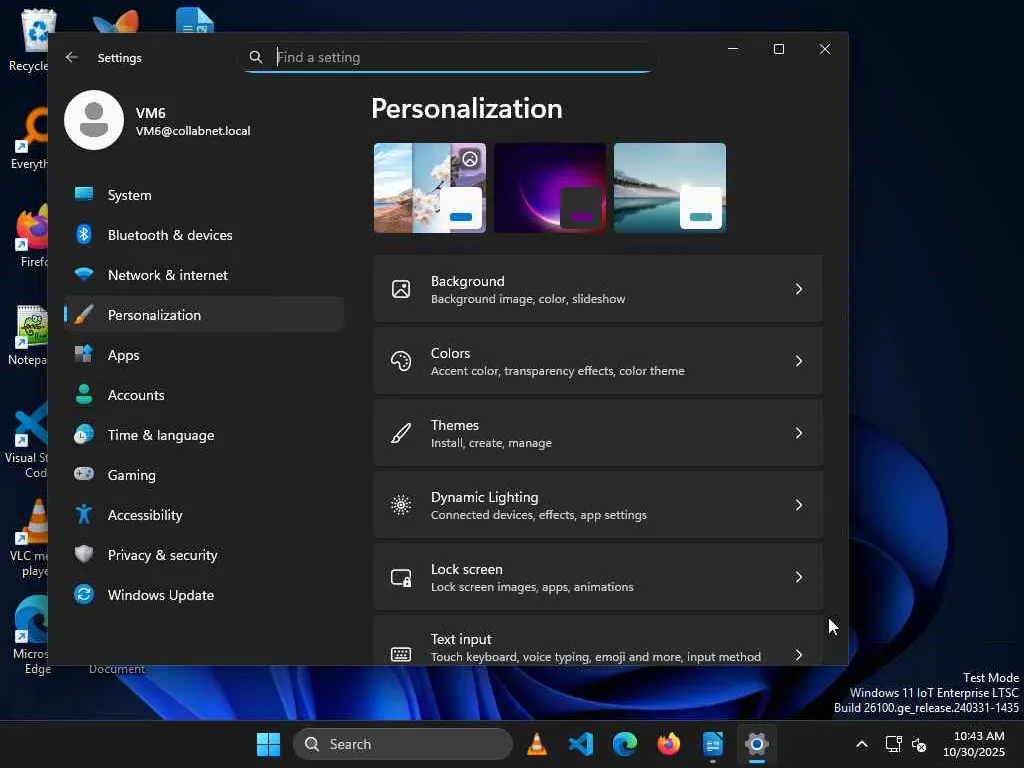Open the document app on taskbar

tap(712, 744)
